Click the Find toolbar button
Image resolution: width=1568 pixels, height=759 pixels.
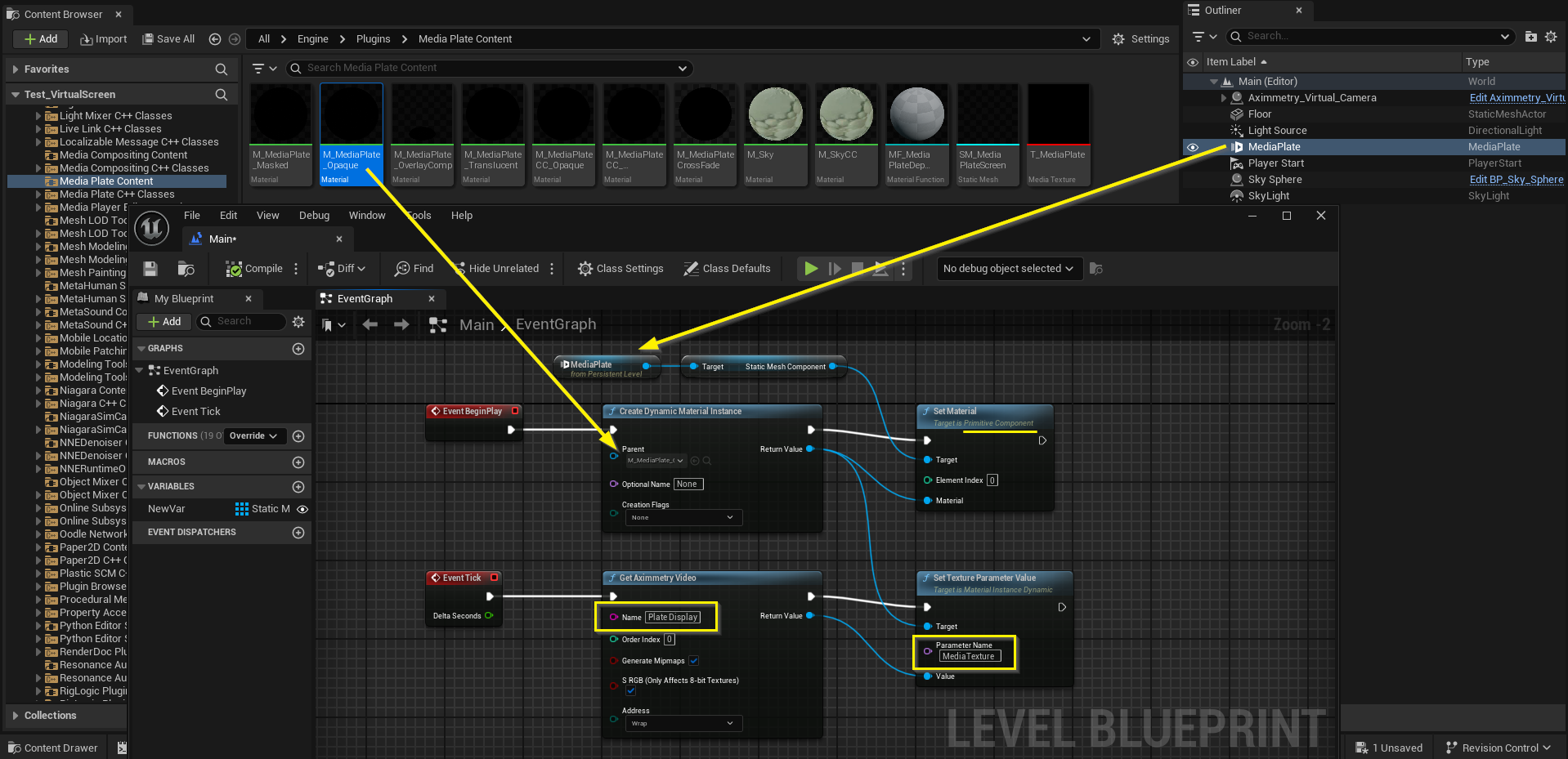pos(414,268)
